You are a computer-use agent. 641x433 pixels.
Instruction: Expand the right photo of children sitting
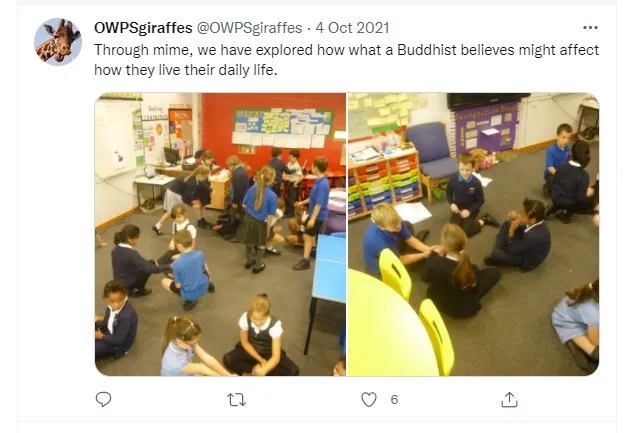pyautogui.click(x=473, y=234)
